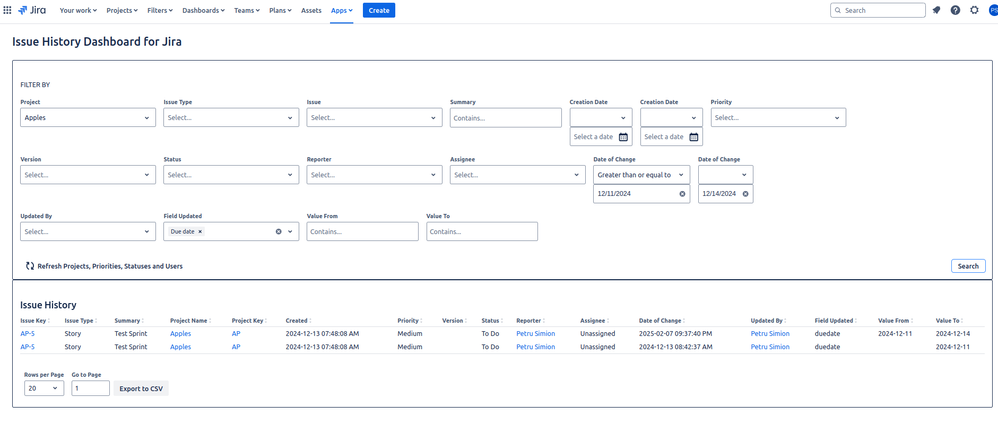The width and height of the screenshot is (998, 422).
Task: Open the Issue dropdown
Action: 374,118
